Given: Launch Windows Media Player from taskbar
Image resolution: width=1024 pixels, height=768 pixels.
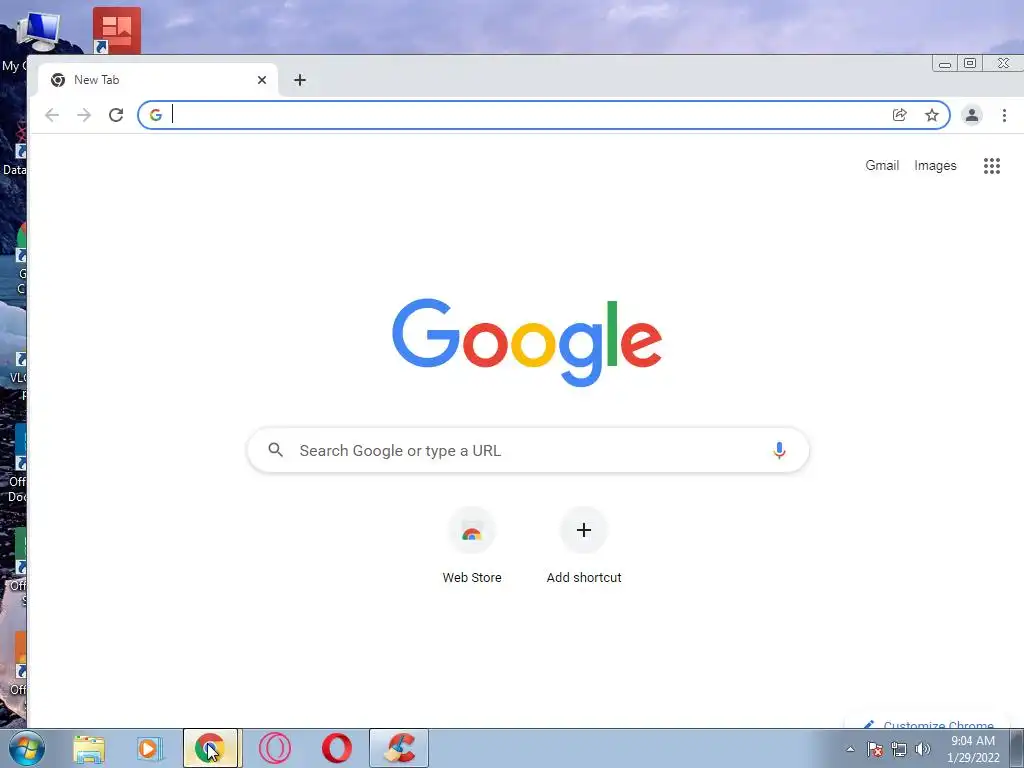Looking at the screenshot, I should point(150,748).
